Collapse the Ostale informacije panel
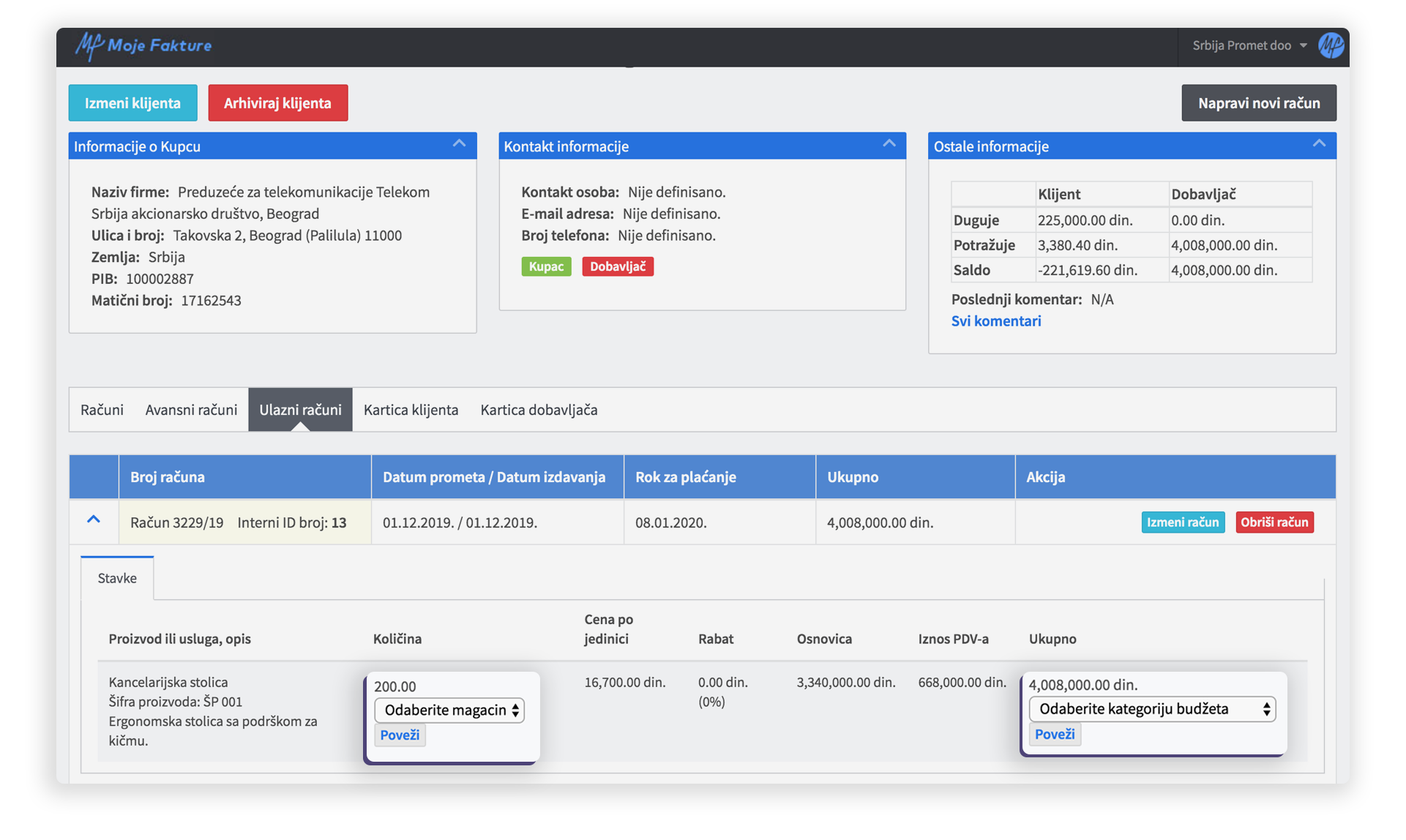 pos(1318,144)
